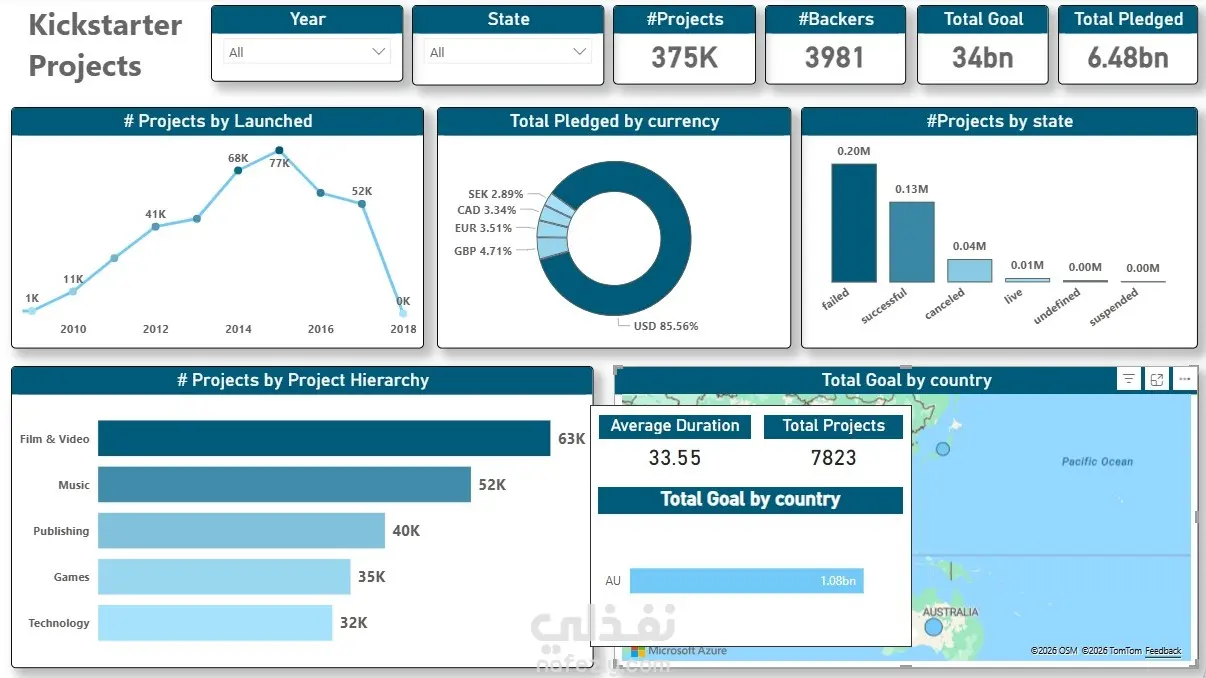The width and height of the screenshot is (1206, 678).
Task: Select the #Backers 3981 card
Action: (x=835, y=45)
